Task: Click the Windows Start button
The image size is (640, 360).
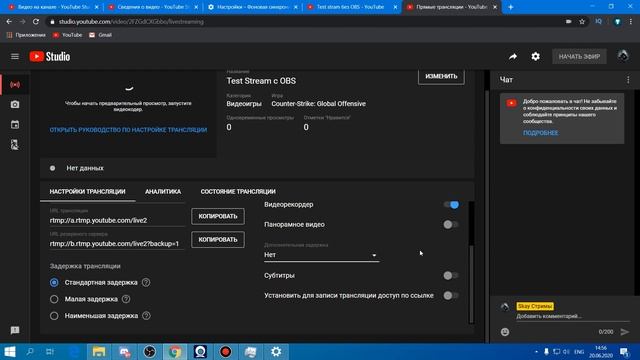Action: (x=10, y=351)
